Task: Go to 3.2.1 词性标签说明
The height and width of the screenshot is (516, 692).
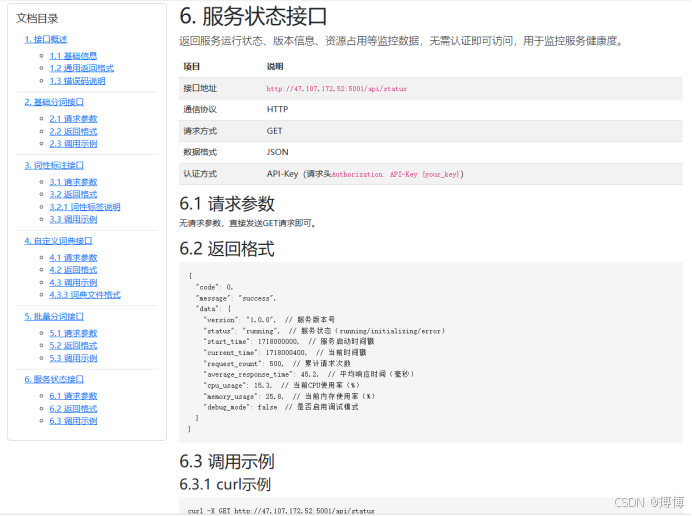Action: click(85, 207)
